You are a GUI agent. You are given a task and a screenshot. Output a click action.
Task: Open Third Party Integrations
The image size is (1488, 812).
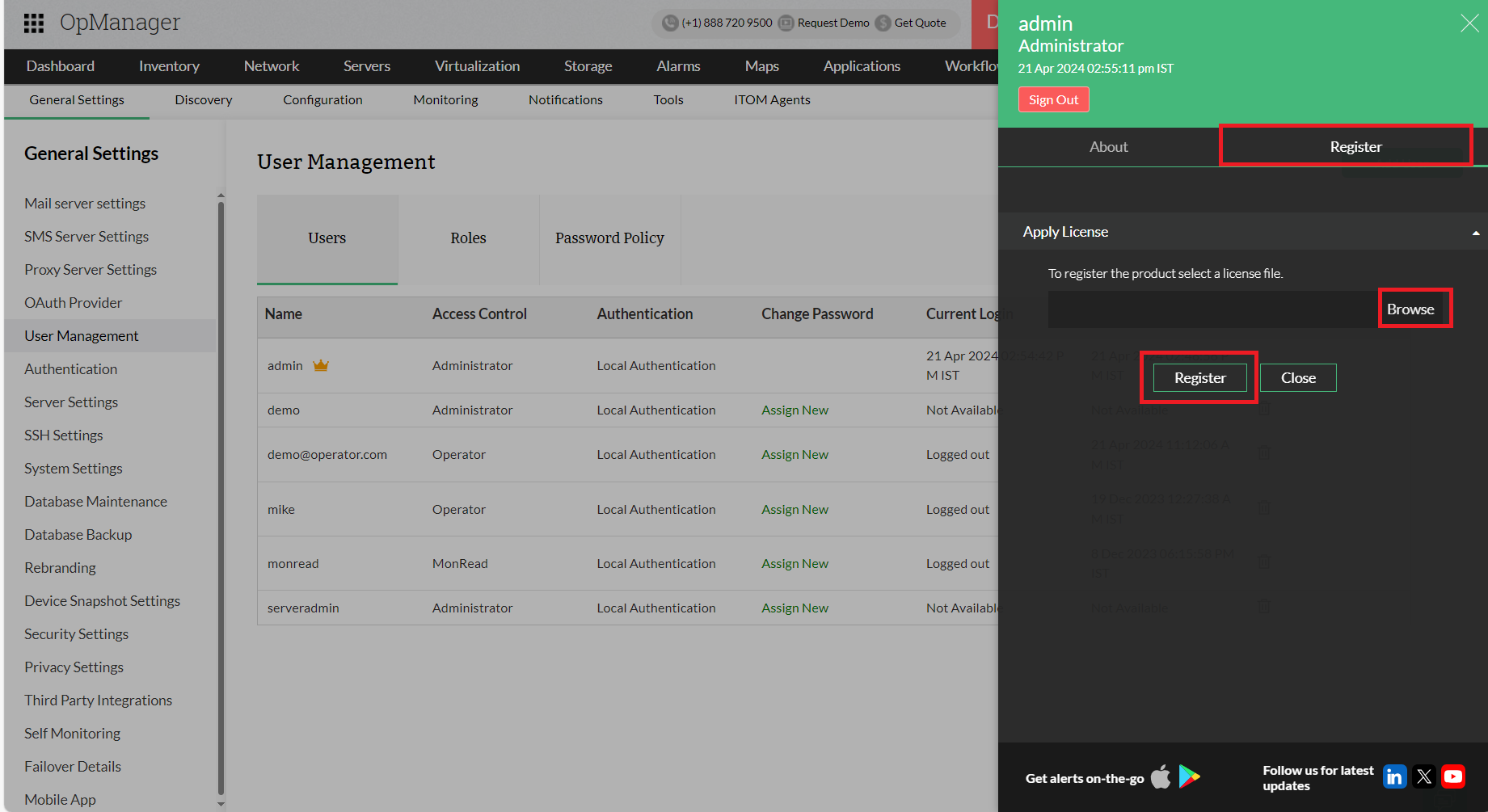coord(99,701)
